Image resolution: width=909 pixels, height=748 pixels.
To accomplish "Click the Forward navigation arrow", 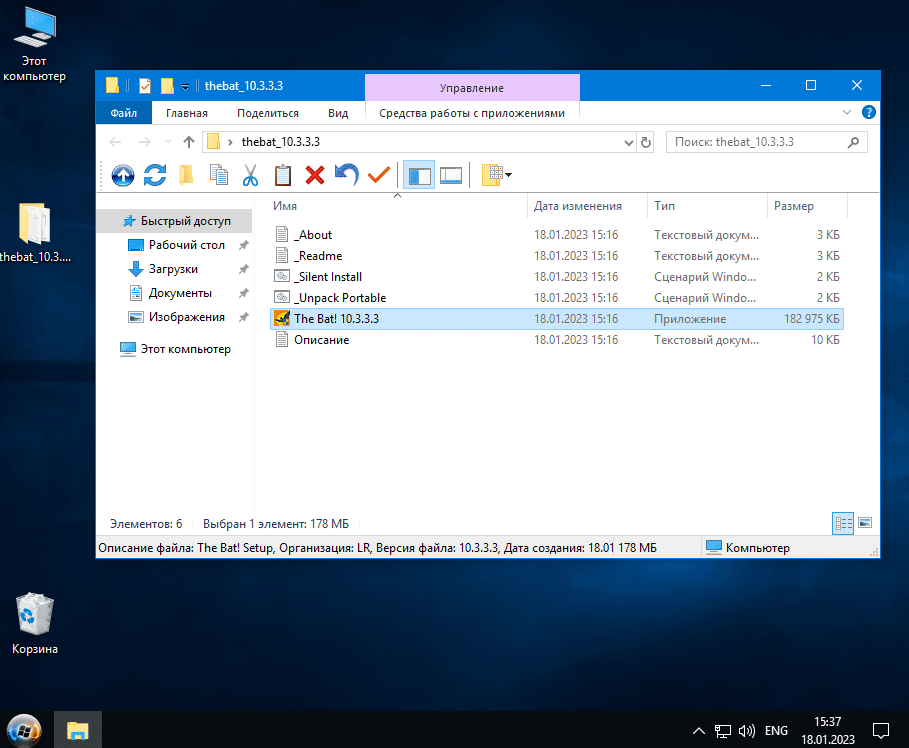I will [144, 142].
